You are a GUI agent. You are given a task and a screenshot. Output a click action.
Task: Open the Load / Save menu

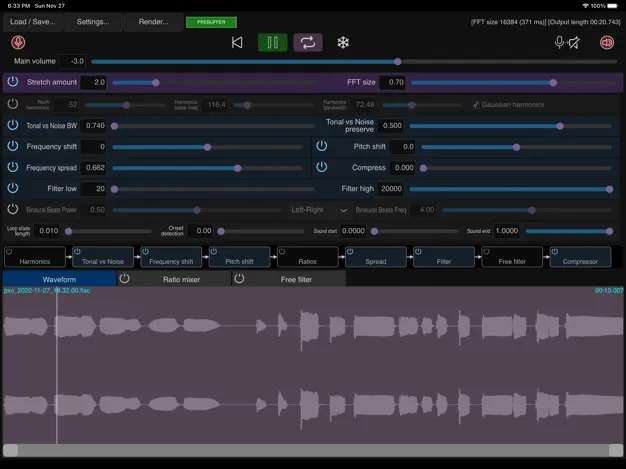click(x=31, y=21)
